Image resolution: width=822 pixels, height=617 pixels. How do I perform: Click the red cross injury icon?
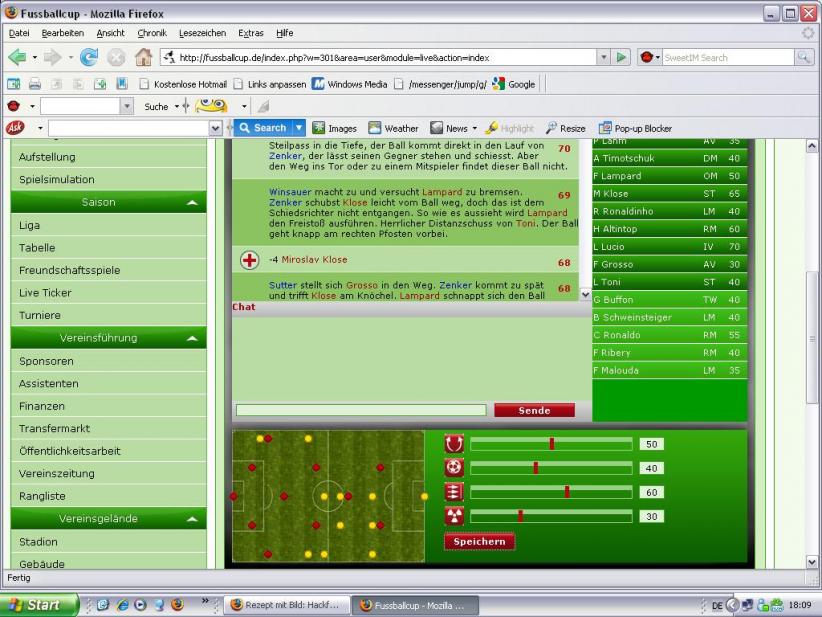coord(250,260)
